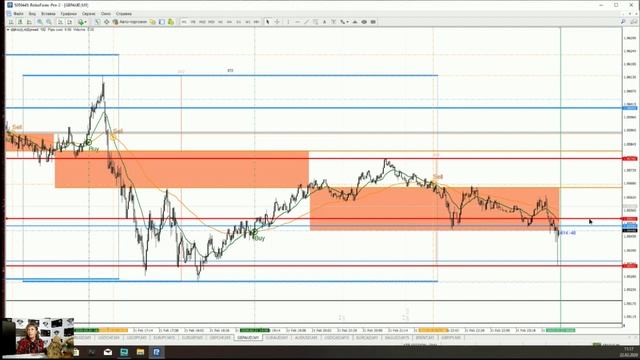The image size is (640, 360).
Task: Open the search magnifier icon at top right
Action: pos(623,22)
